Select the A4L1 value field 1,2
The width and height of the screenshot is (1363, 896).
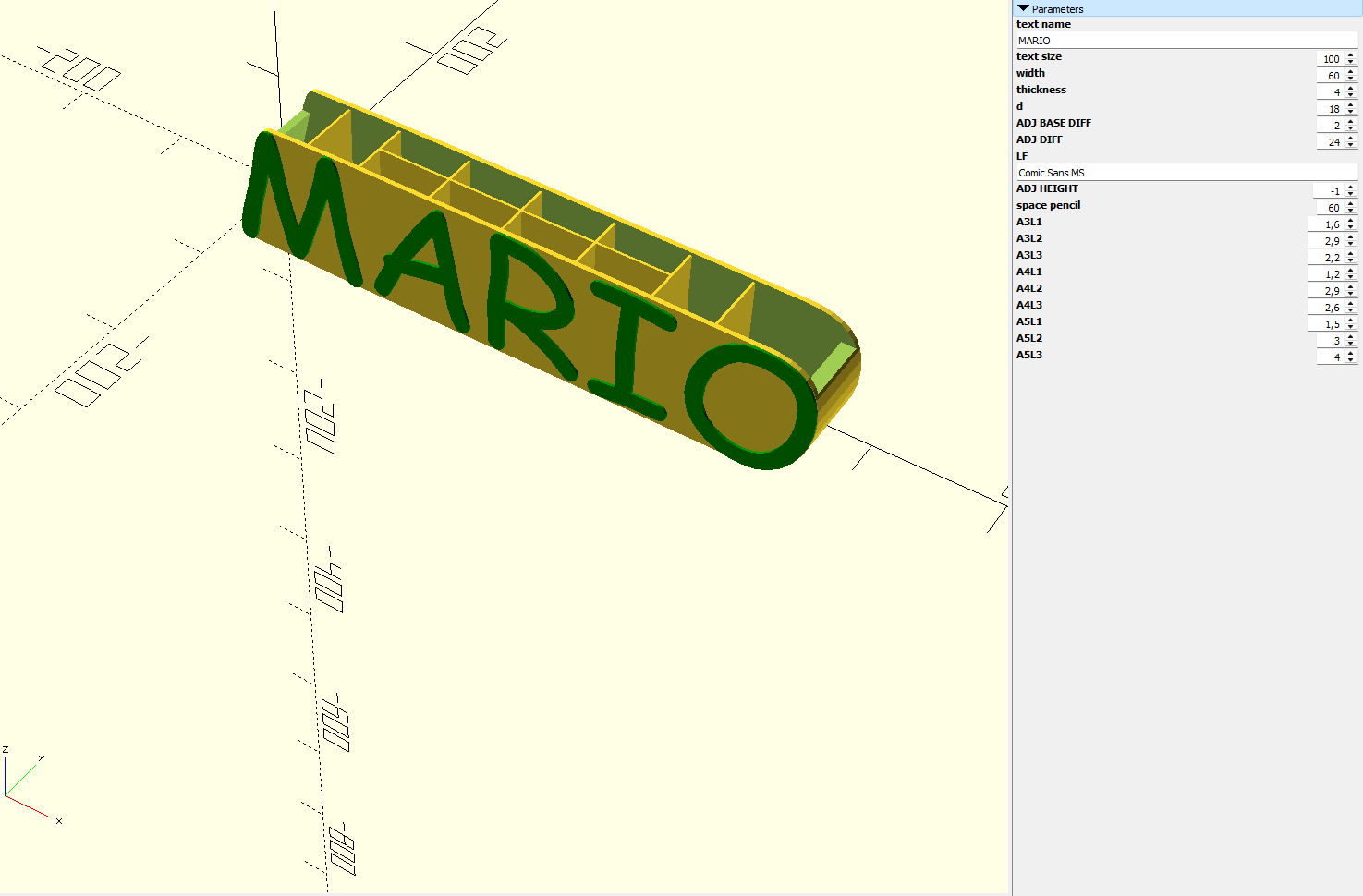tap(1327, 274)
